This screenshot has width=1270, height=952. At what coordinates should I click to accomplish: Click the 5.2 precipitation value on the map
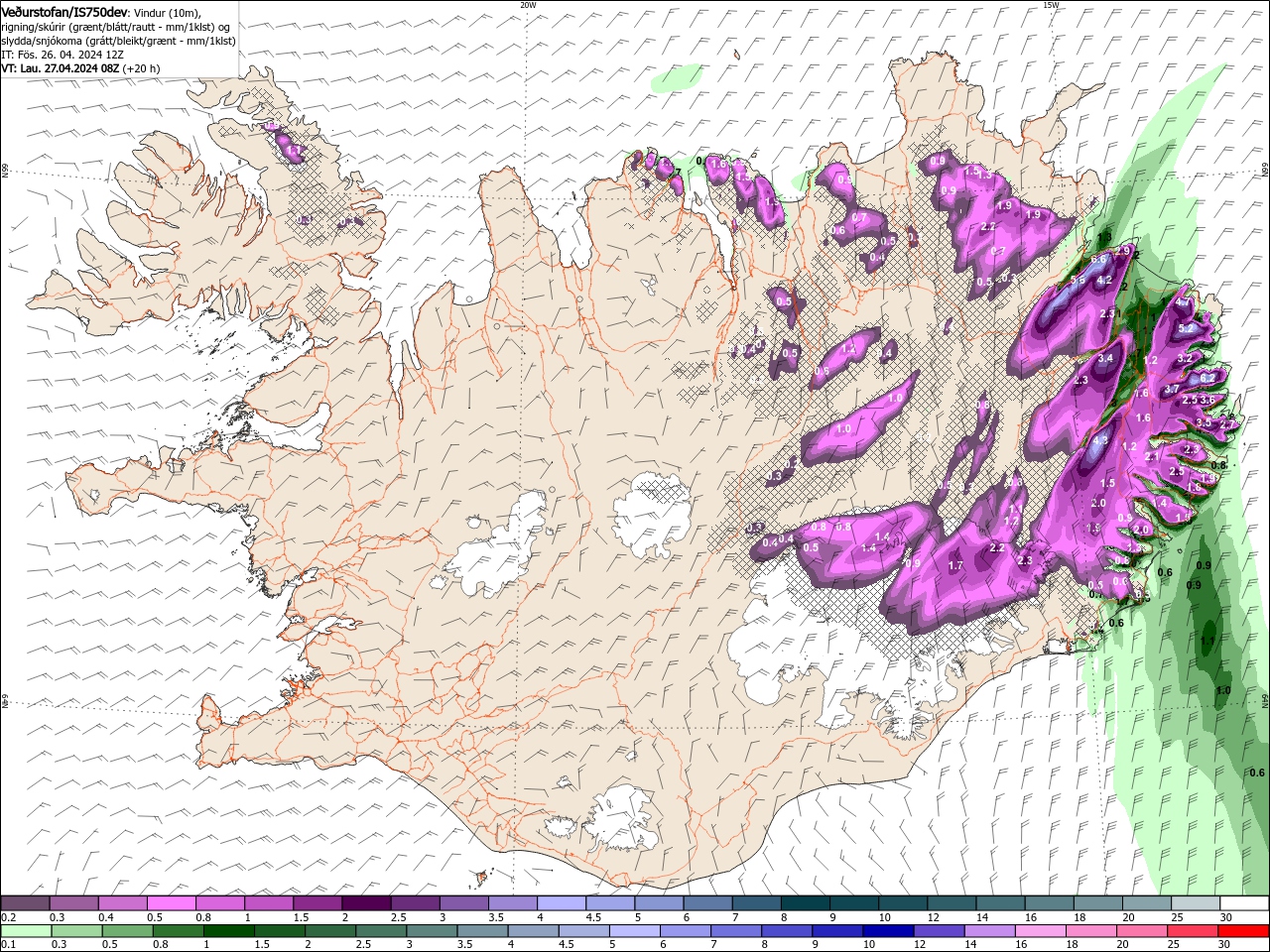(x=1185, y=328)
